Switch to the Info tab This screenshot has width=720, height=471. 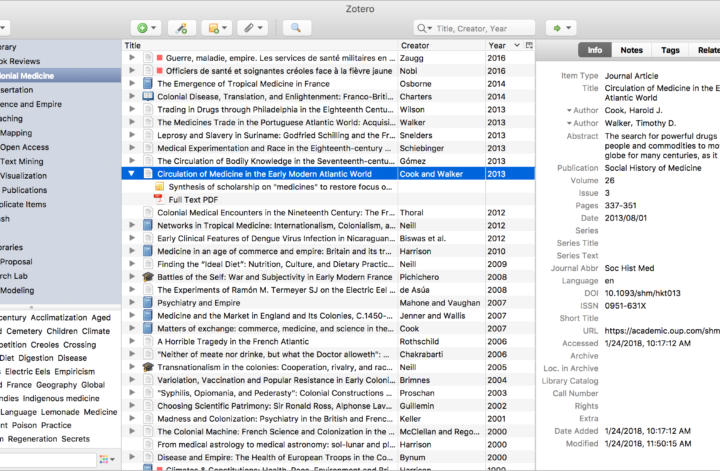(595, 50)
